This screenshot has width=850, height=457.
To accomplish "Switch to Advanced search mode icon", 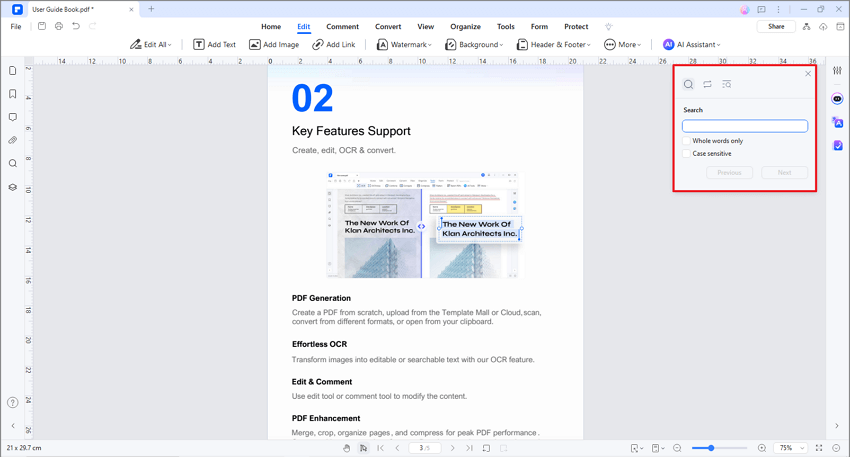I will (x=726, y=84).
